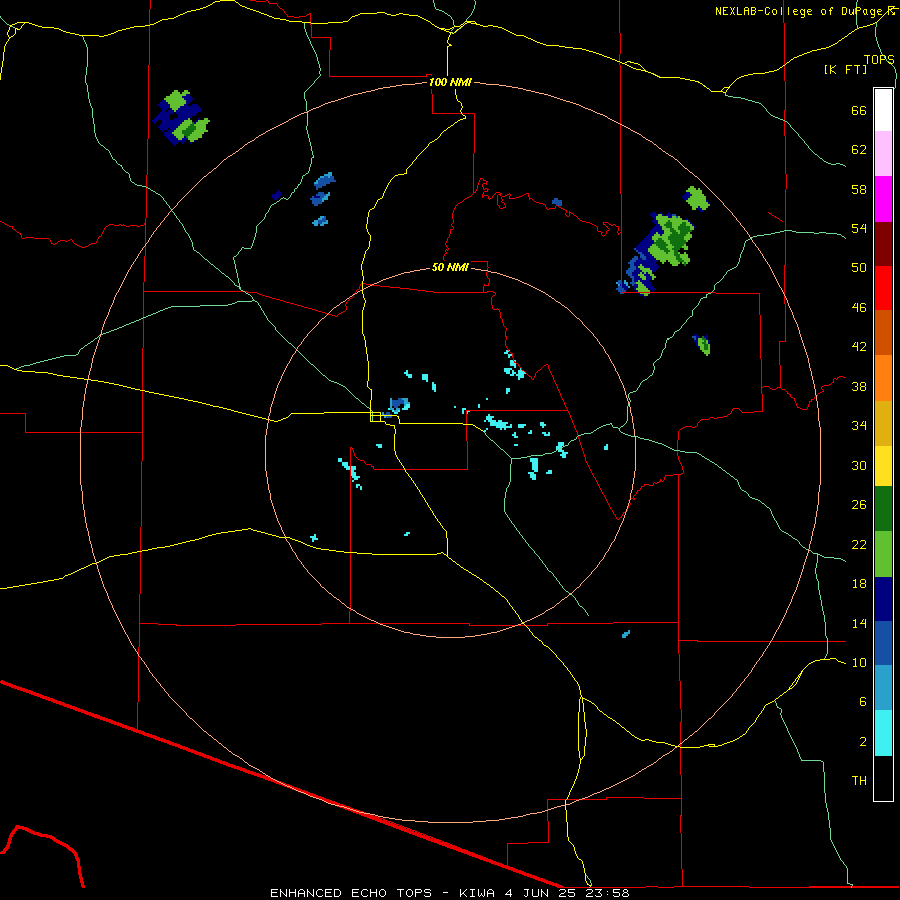Choose the dark red 50–54 legend swatch
Image resolution: width=900 pixels, height=900 pixels.
883,245
